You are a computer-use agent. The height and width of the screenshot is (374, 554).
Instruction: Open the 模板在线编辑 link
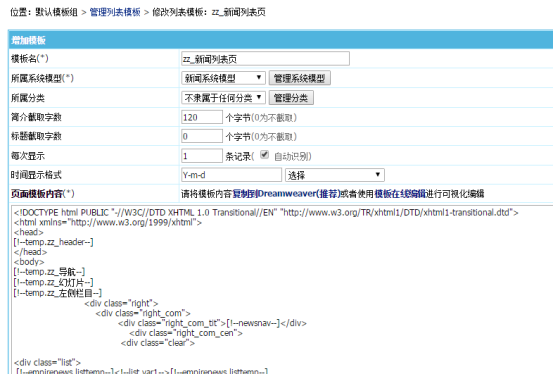pyautogui.click(x=400, y=194)
